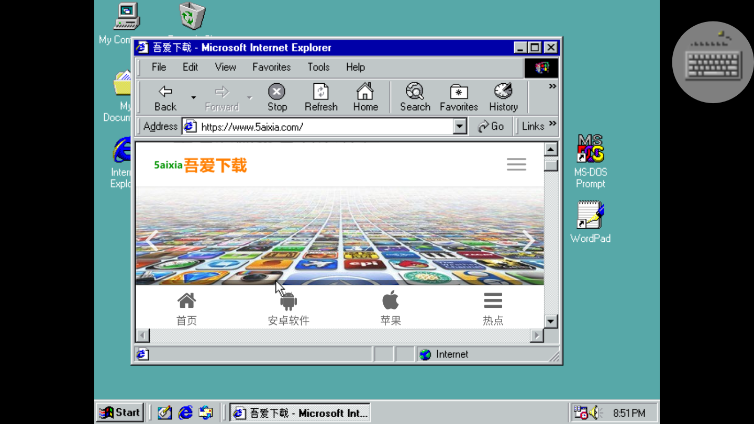The height and width of the screenshot is (424, 754).
Task: Select the MS-DOS Prompt desktop shortcut
Action: click(591, 161)
